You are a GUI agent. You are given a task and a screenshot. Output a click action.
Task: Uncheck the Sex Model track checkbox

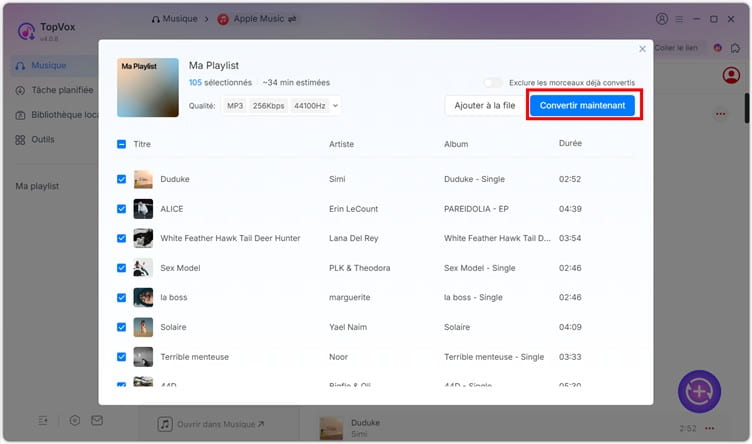(x=121, y=268)
